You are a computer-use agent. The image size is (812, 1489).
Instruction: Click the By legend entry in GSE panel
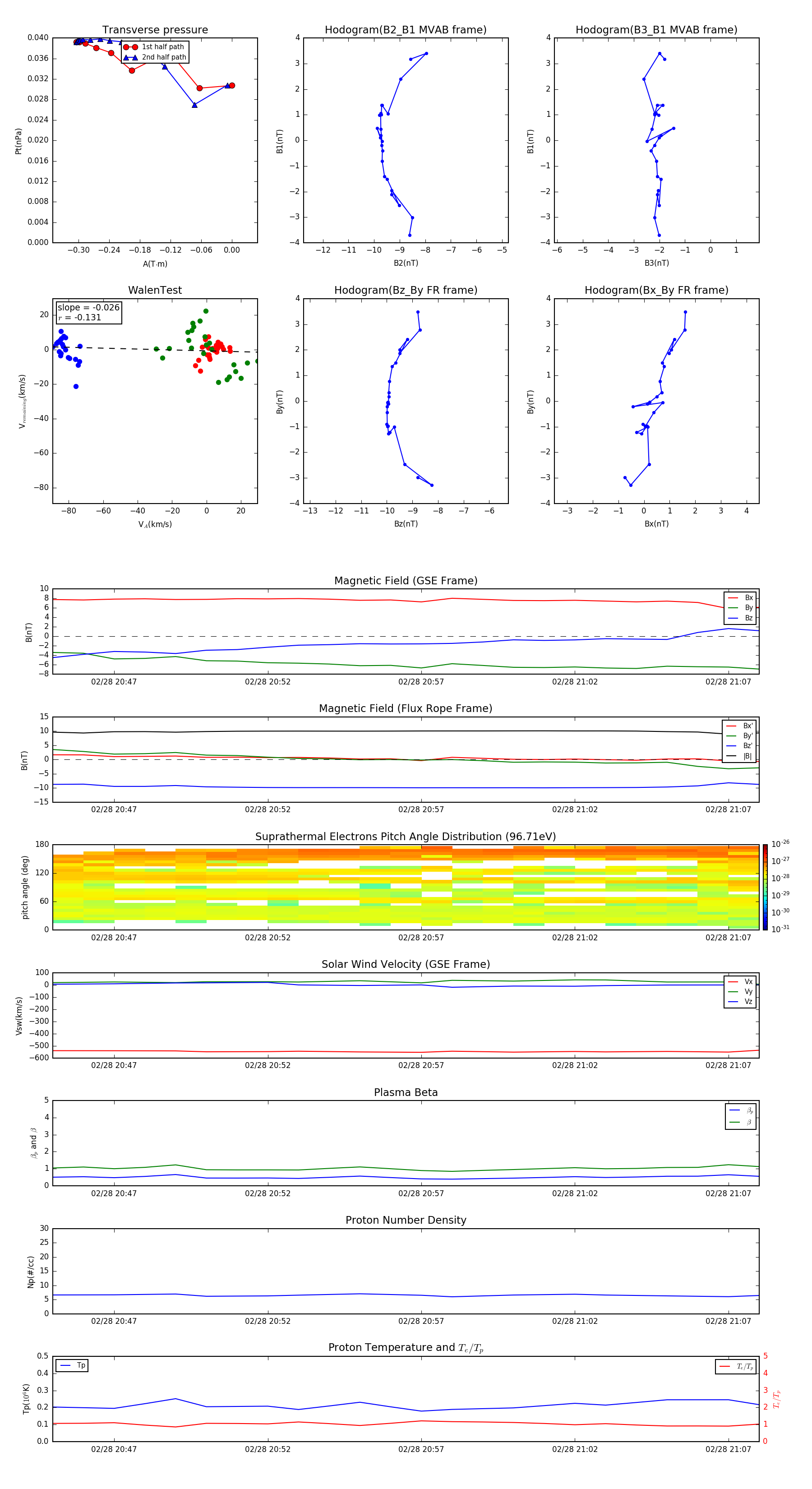pyautogui.click(x=741, y=607)
